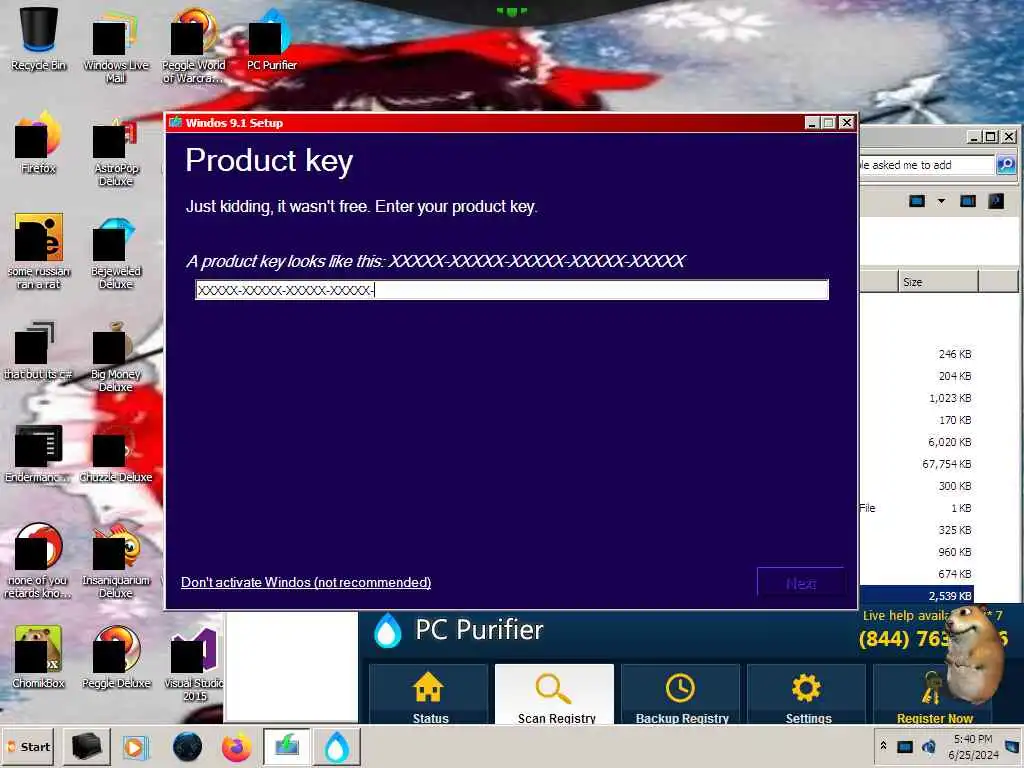Click the preview pane icon in Explorer toolbar
Image resolution: width=1024 pixels, height=768 pixels.
[x=967, y=200]
